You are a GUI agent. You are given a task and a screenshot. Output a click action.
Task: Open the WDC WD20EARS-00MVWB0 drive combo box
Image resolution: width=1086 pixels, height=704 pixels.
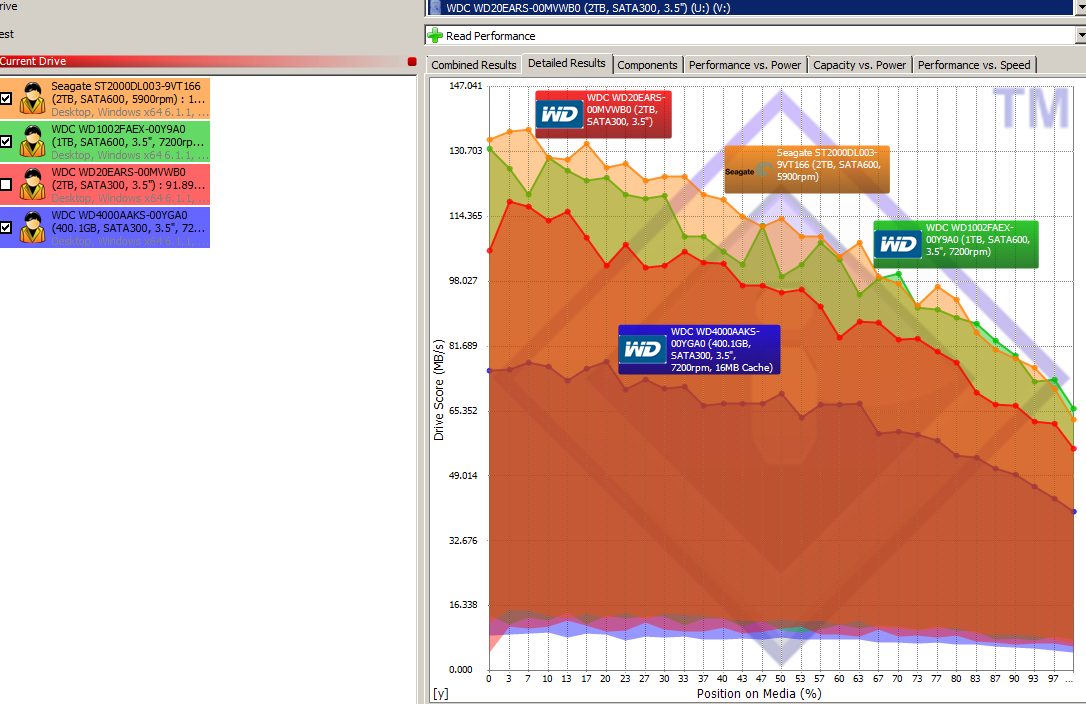pos(755,8)
